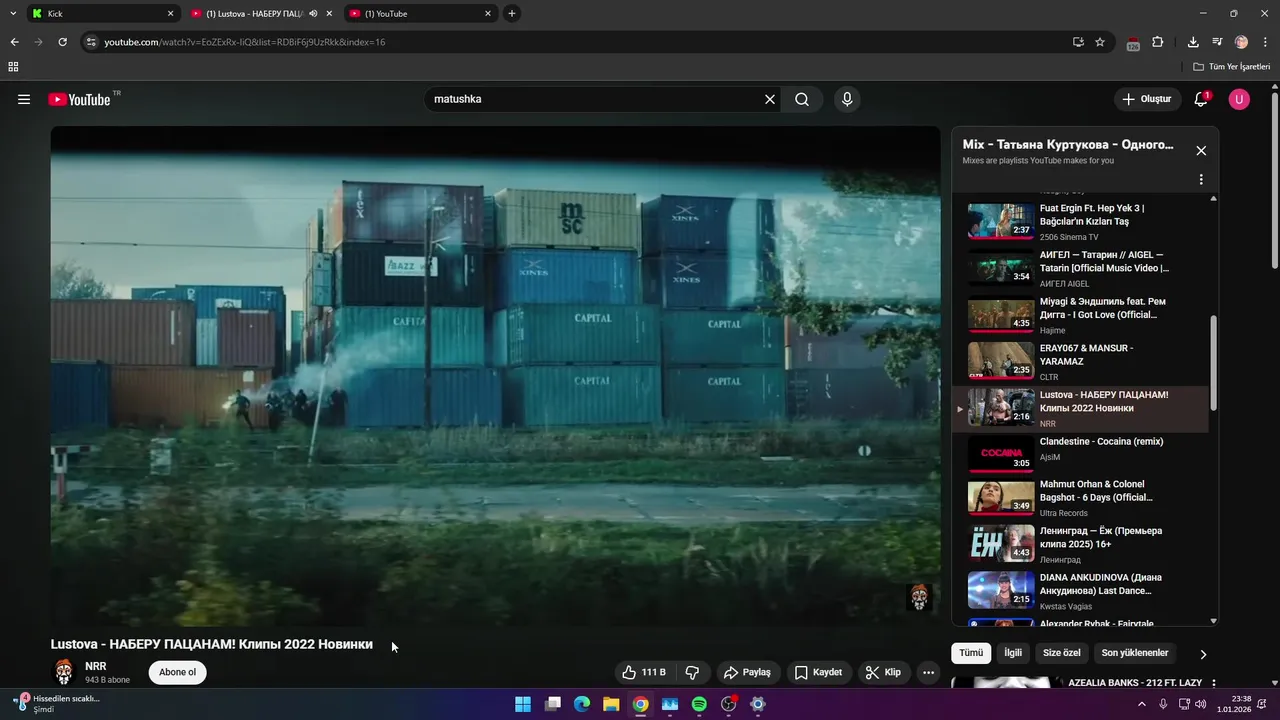Go back with browser back arrow
The height and width of the screenshot is (720, 1280).
click(x=14, y=42)
